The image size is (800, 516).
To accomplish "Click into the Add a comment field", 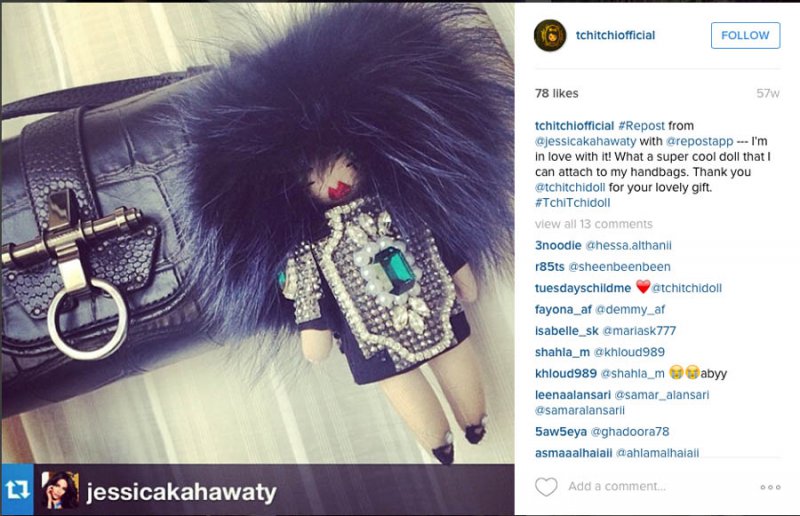I will point(658,486).
